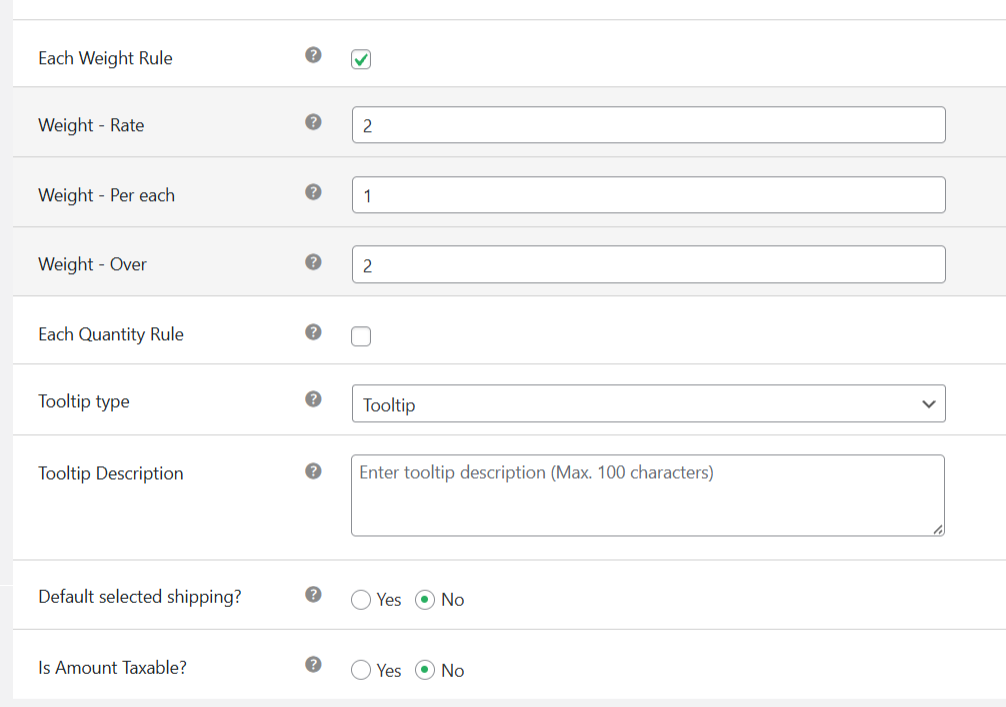Click inside the Weight - Rate field
This screenshot has width=1006, height=707.
647,124
